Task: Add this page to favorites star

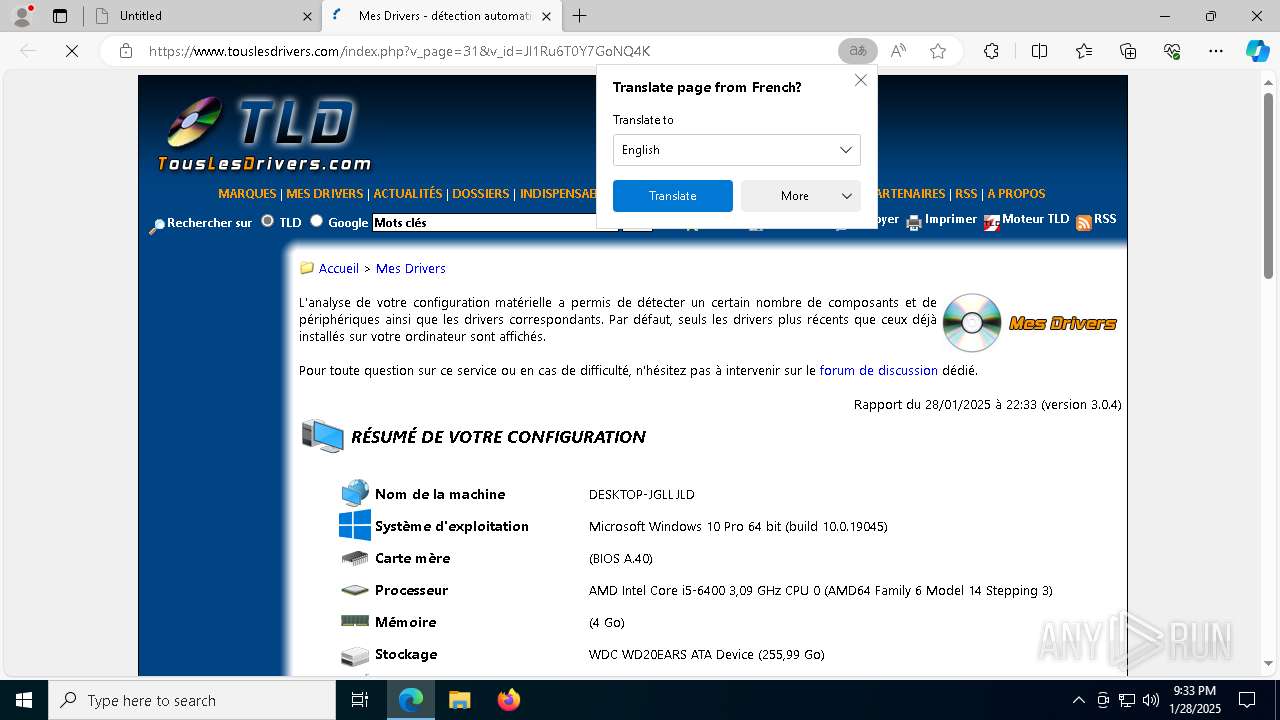Action: (x=938, y=51)
